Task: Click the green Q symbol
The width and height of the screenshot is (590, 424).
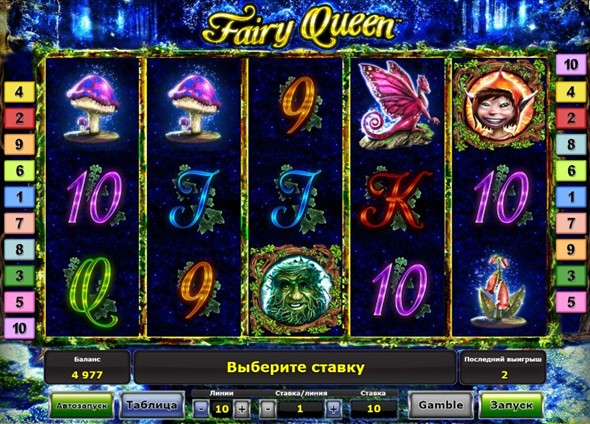Action: tap(93, 292)
